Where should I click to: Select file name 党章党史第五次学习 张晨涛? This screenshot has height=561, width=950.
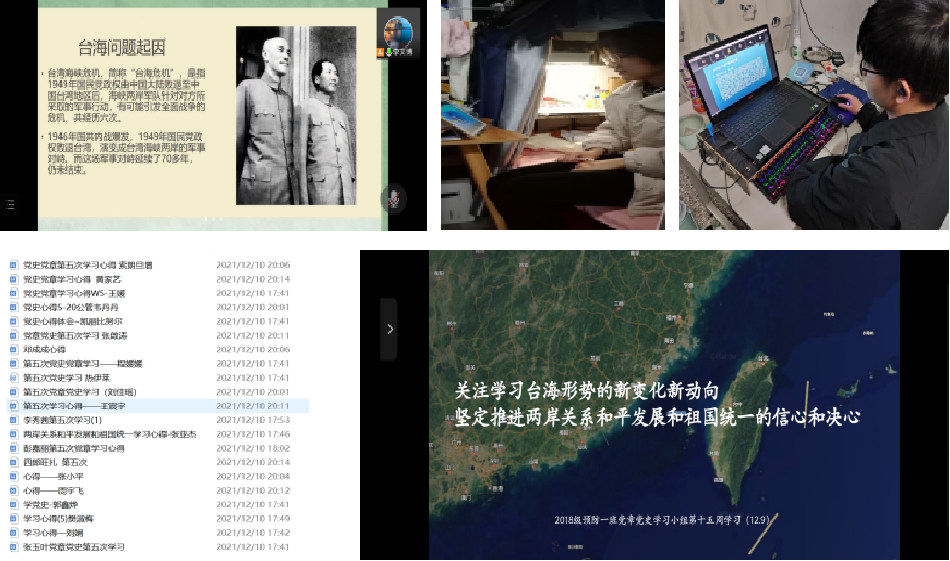click(75, 336)
